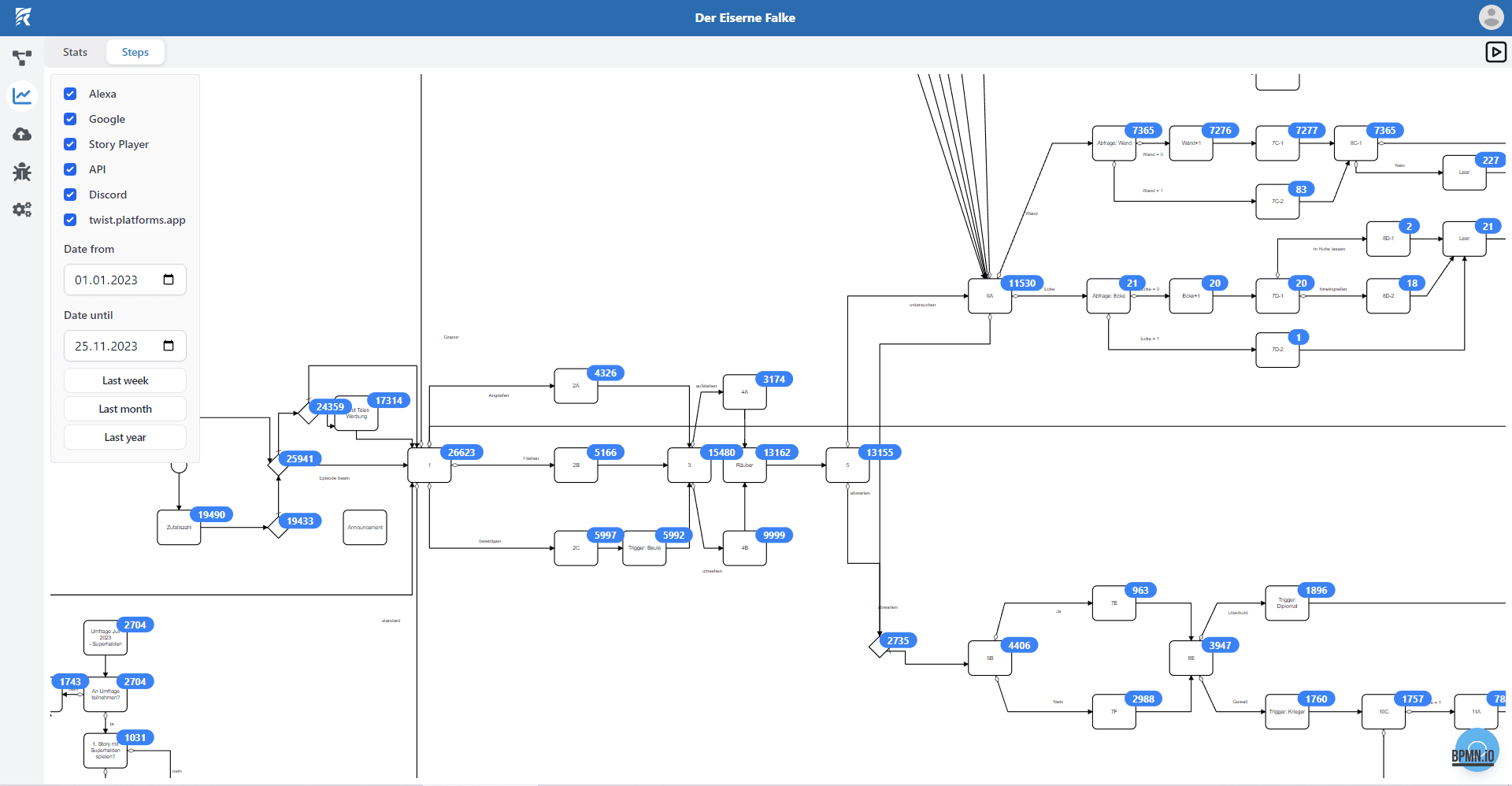Start playback using the play icon top right
Image resolution: width=1512 pixels, height=786 pixels.
(1495, 51)
